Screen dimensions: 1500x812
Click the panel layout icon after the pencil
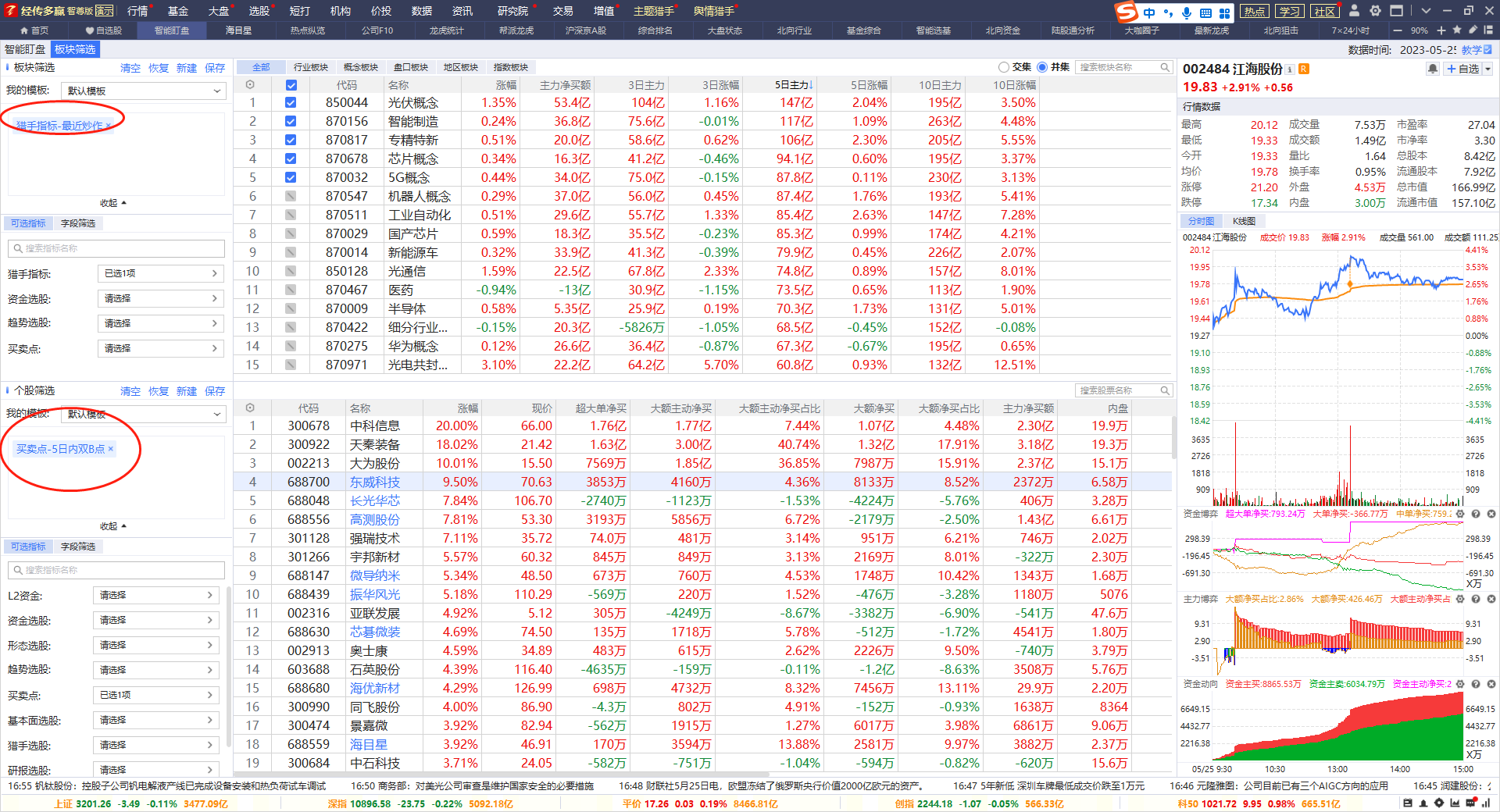click(1489, 30)
